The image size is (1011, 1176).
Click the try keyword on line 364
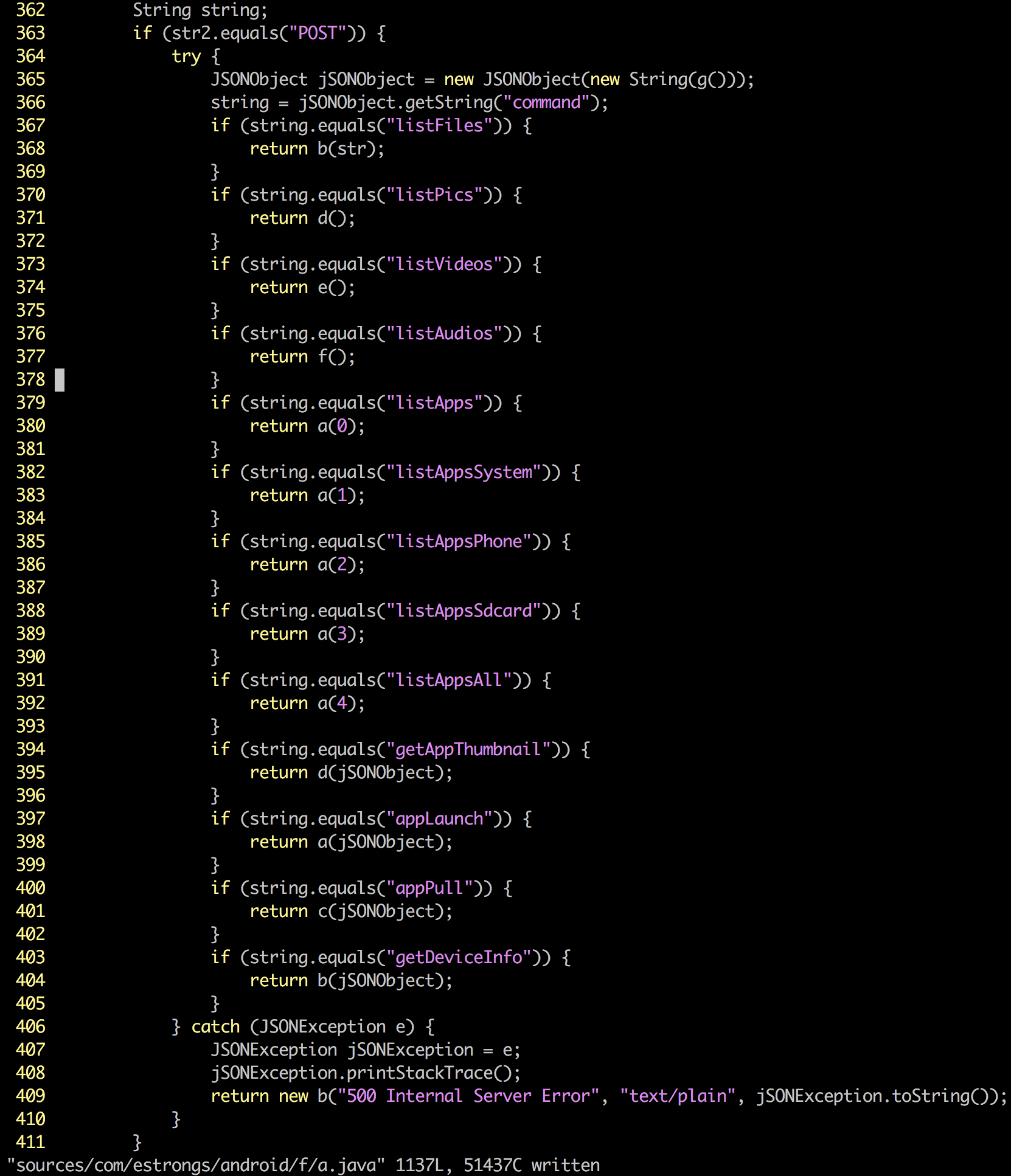tap(186, 56)
